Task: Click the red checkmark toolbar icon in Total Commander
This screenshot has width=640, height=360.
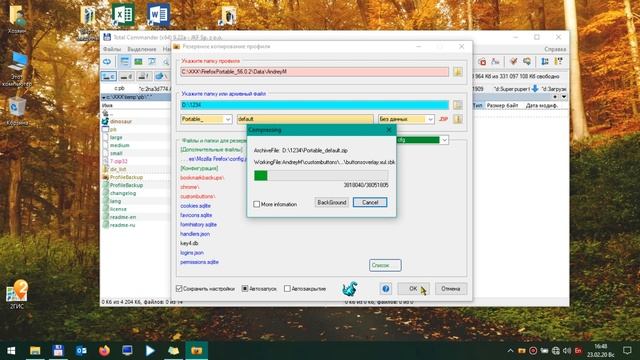Action: coord(513,62)
